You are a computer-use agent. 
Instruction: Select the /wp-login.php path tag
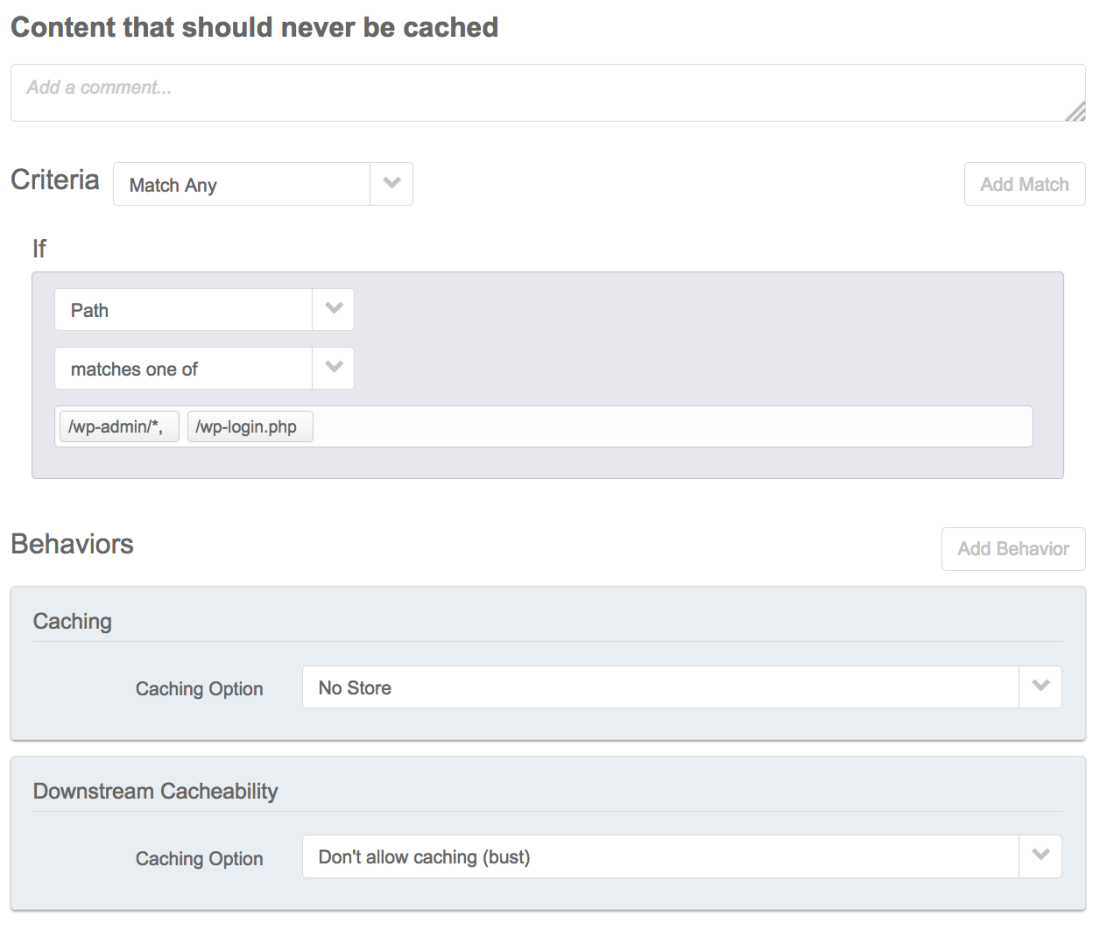click(251, 427)
